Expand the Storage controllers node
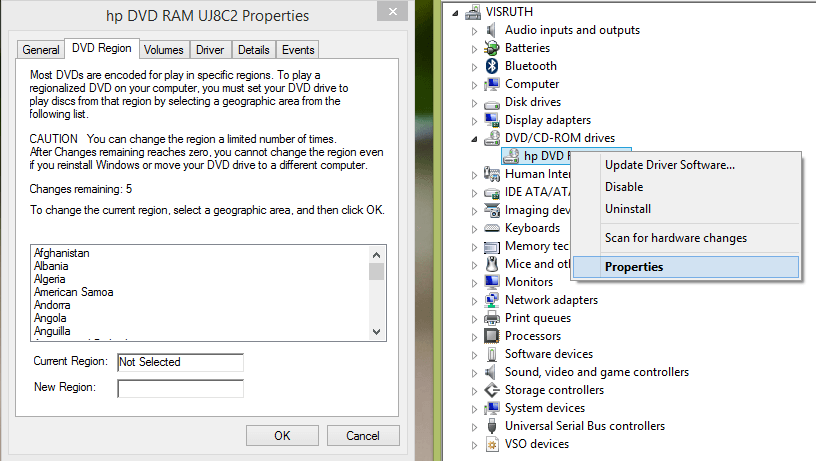The image size is (816, 461). 474,391
